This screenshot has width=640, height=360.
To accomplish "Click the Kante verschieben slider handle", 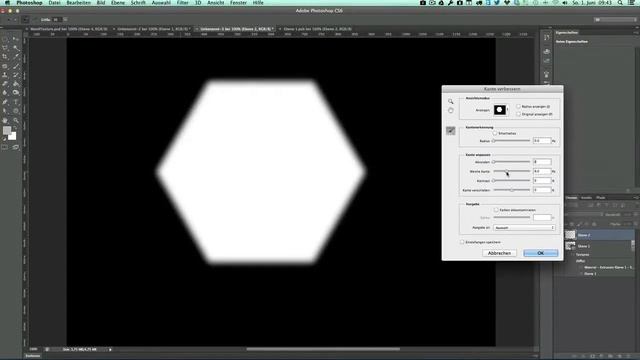I will (x=512, y=190).
